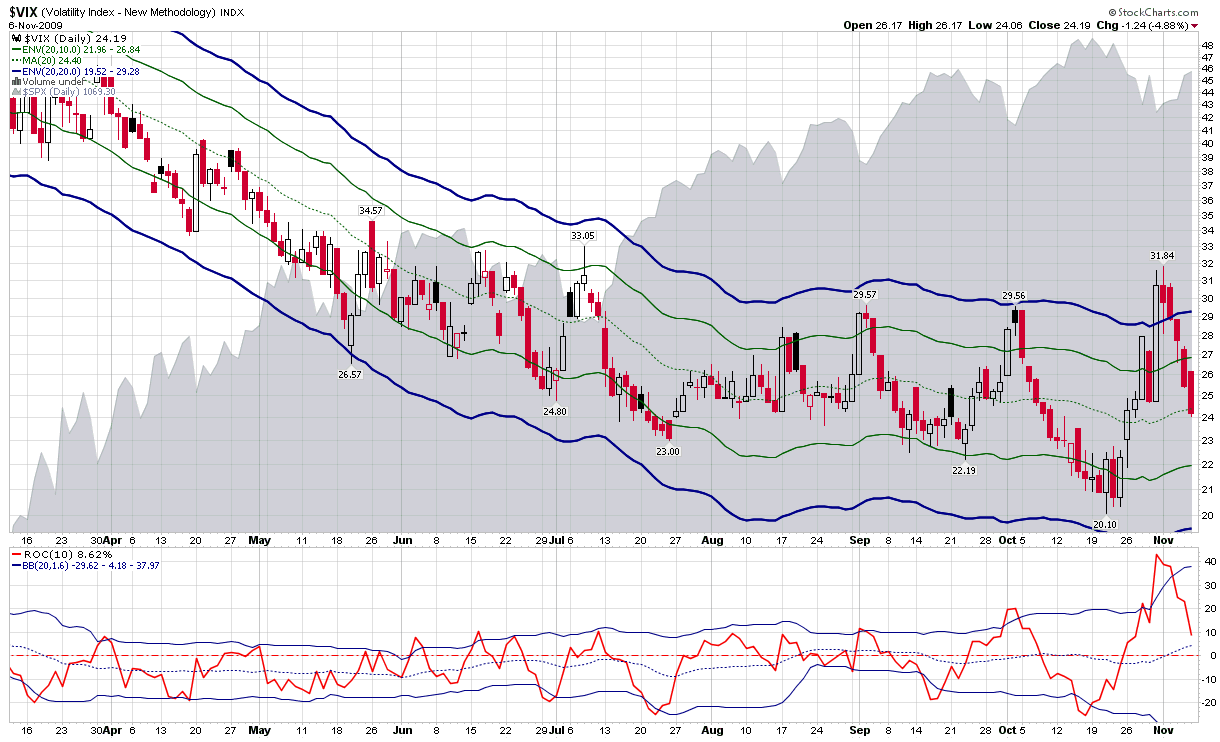Click the $SPX area chart legend icon
The width and height of the screenshot is (1220, 742).
pyautogui.click(x=14, y=92)
